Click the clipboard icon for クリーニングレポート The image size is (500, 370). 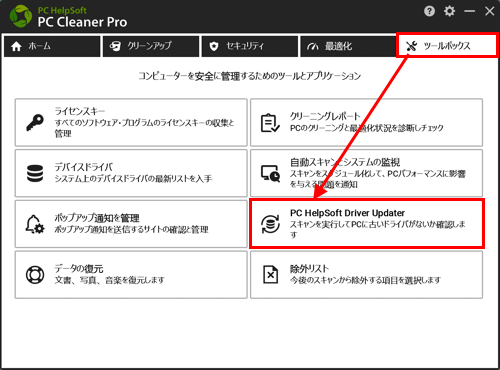(x=270, y=123)
